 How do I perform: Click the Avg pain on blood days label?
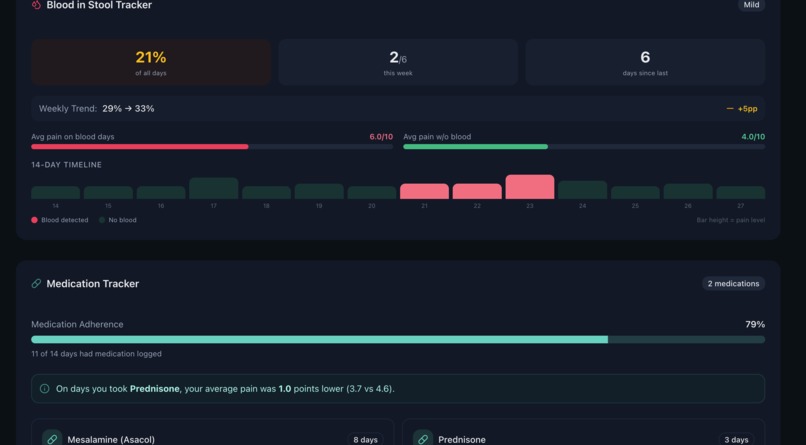click(72, 137)
